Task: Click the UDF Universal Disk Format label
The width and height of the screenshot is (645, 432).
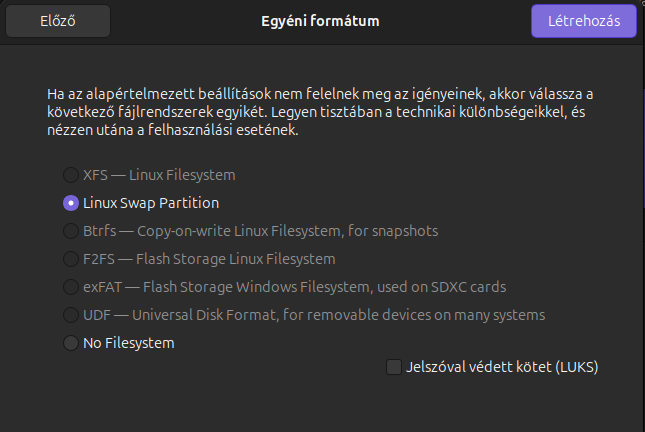Action: pos(314,315)
